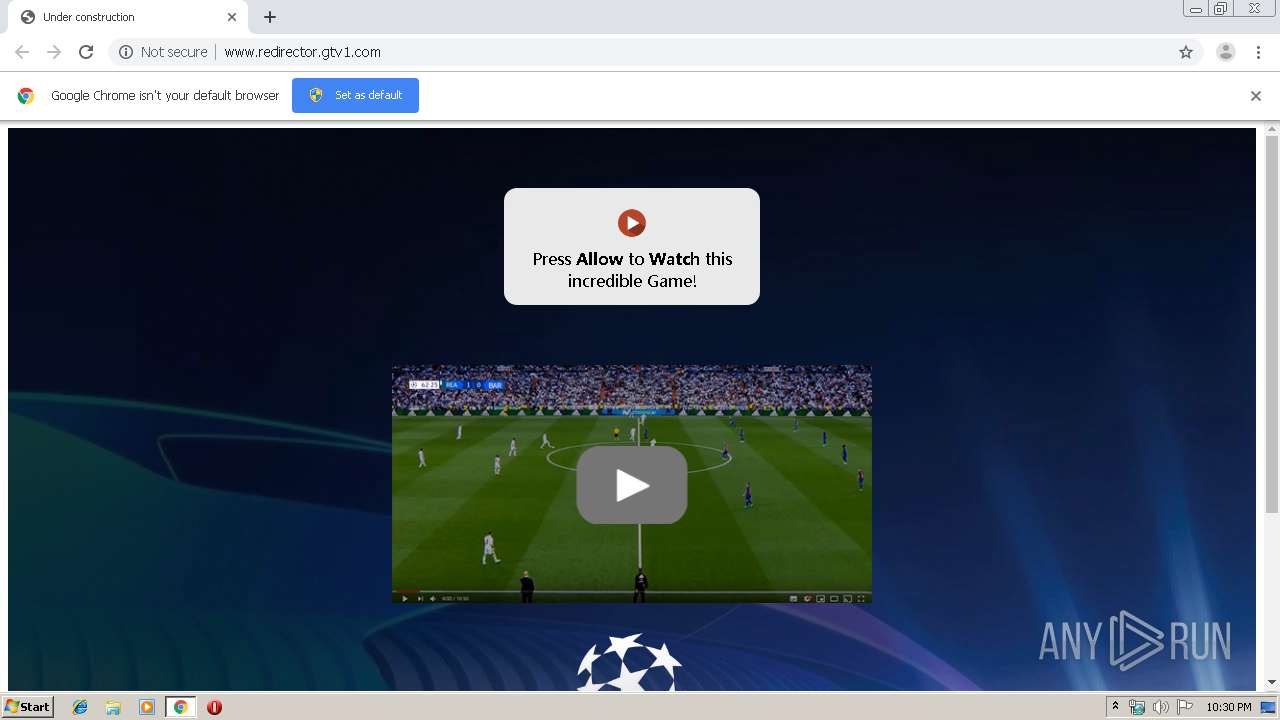Click the Chrome logo in infobar
The width and height of the screenshot is (1280, 720).
pyautogui.click(x=26, y=96)
